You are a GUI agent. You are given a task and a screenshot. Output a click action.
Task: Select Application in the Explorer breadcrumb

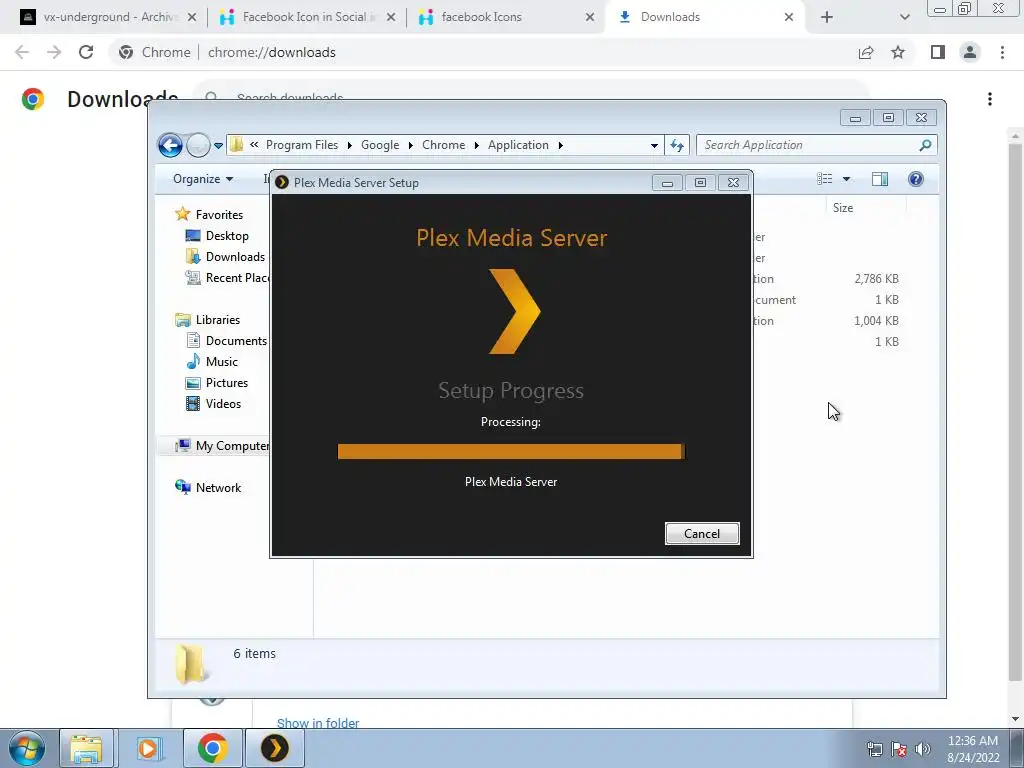[518, 145]
